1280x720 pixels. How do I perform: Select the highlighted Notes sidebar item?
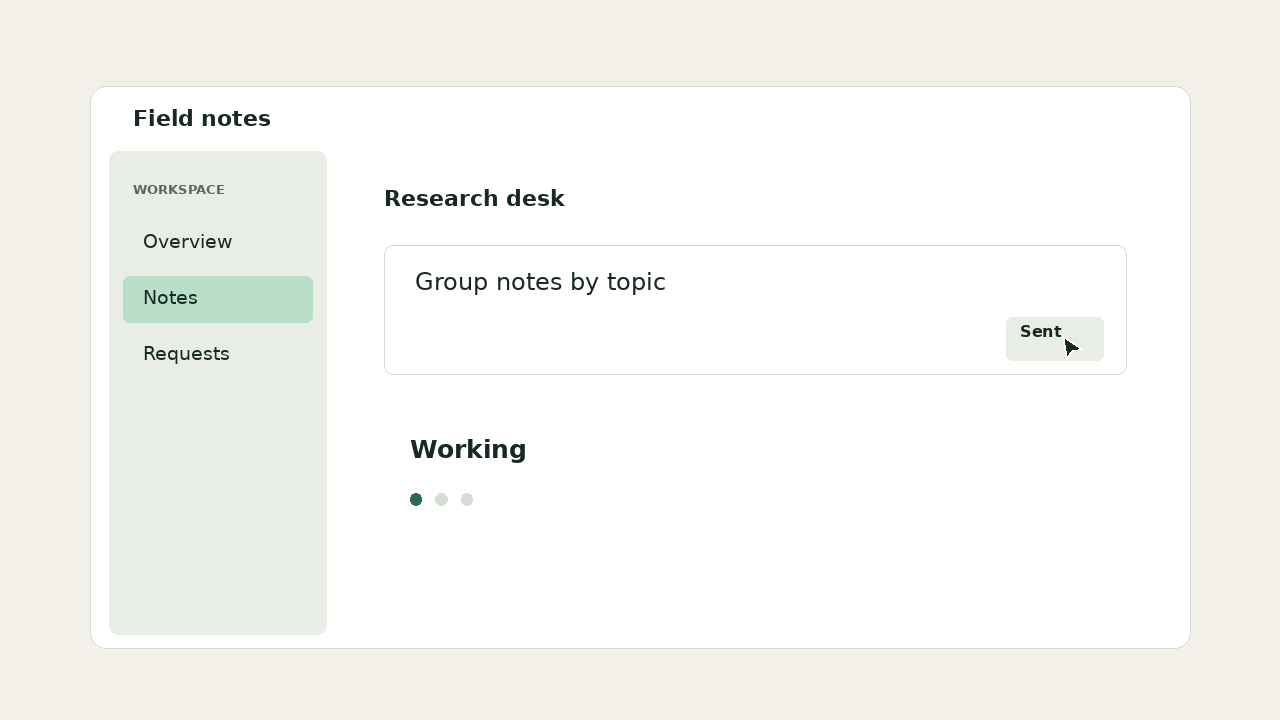click(x=218, y=299)
